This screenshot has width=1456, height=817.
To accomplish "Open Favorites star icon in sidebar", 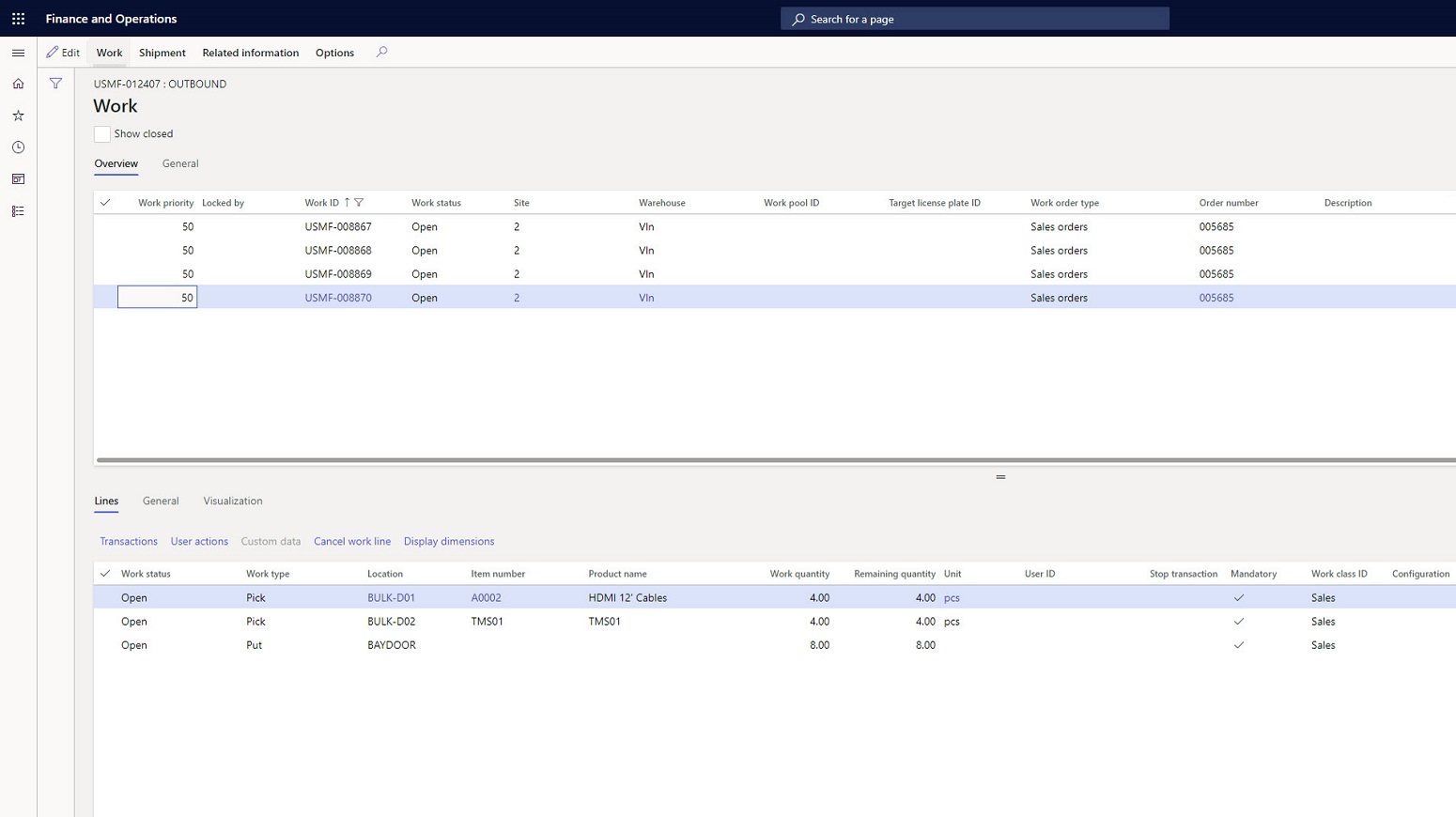I will point(18,116).
